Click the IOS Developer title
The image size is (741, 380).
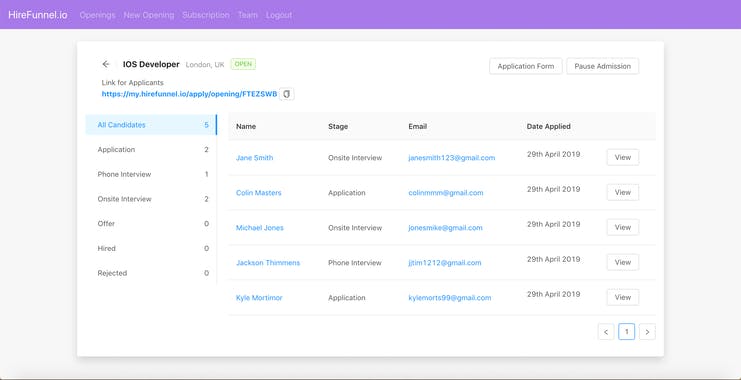151,64
